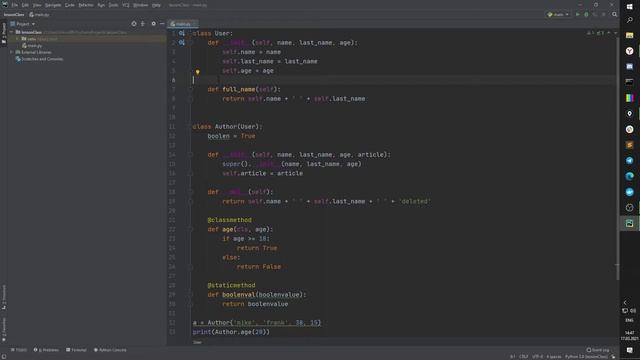Open File Explorer on taskbar

coord(629,36)
